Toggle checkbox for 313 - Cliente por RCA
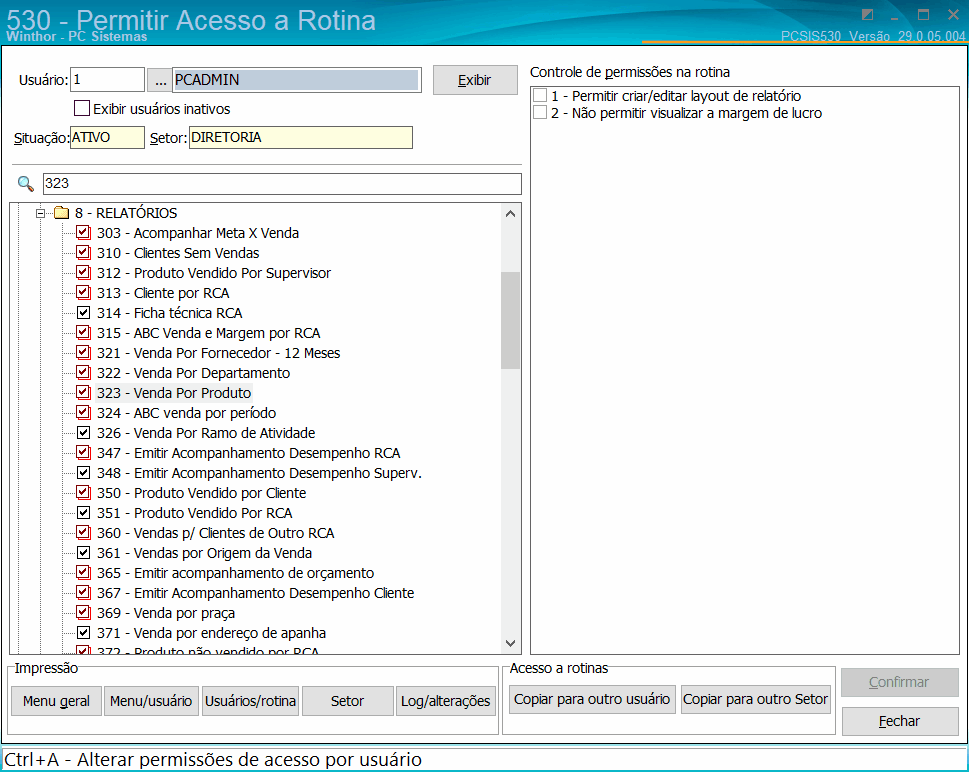969x772 pixels. coord(83,293)
